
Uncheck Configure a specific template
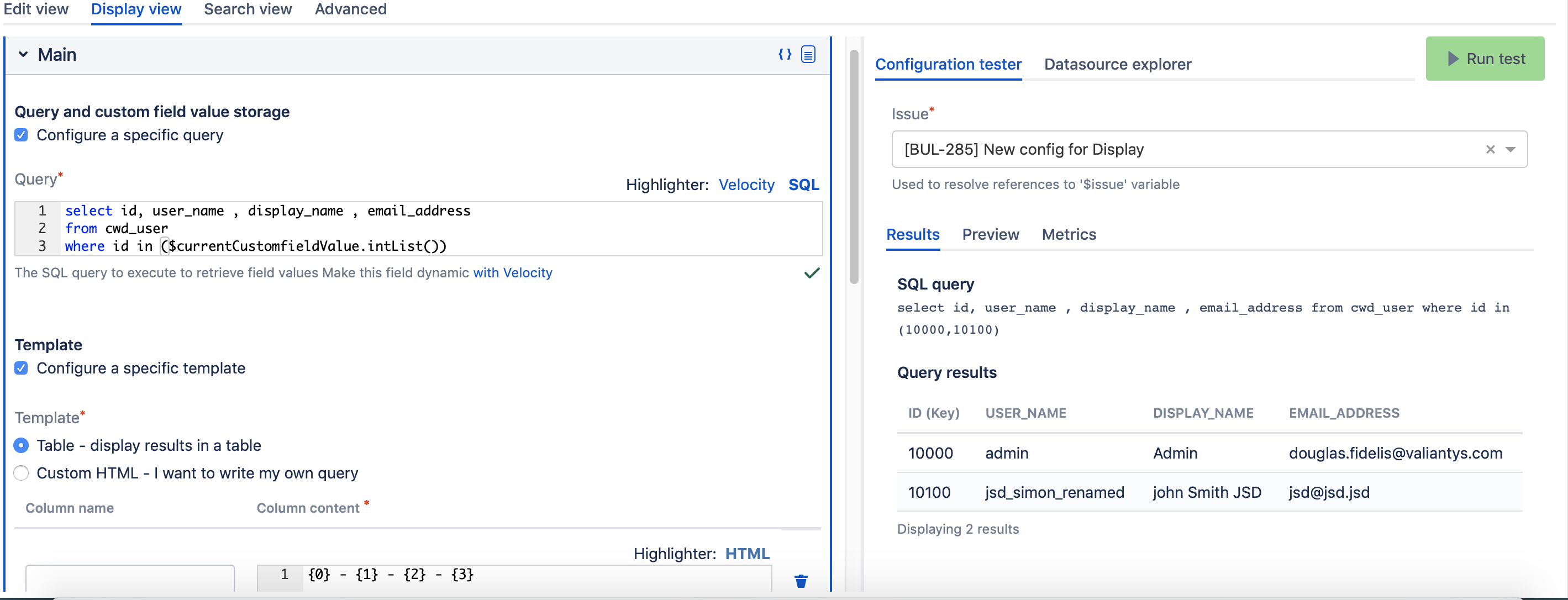(20, 367)
